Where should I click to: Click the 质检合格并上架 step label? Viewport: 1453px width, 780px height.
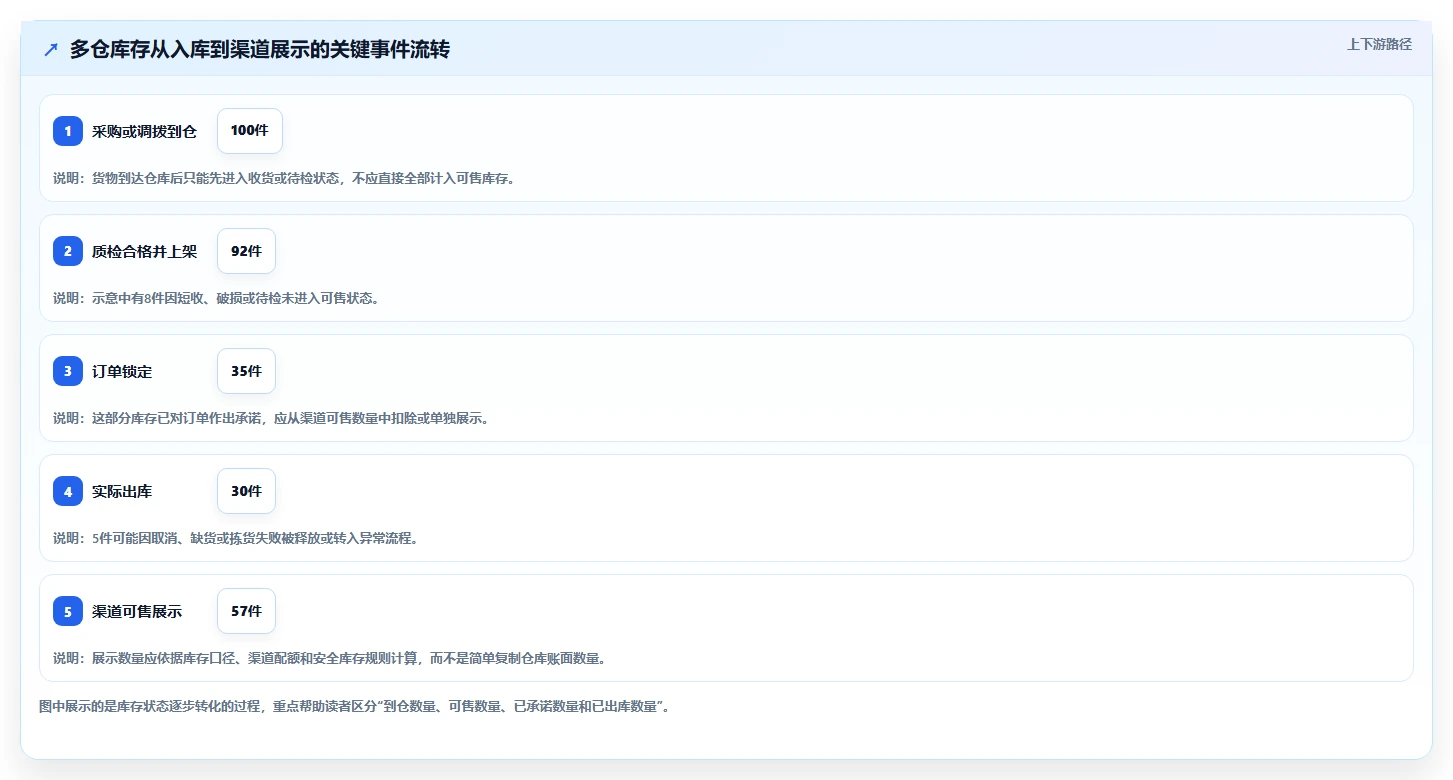coord(144,251)
